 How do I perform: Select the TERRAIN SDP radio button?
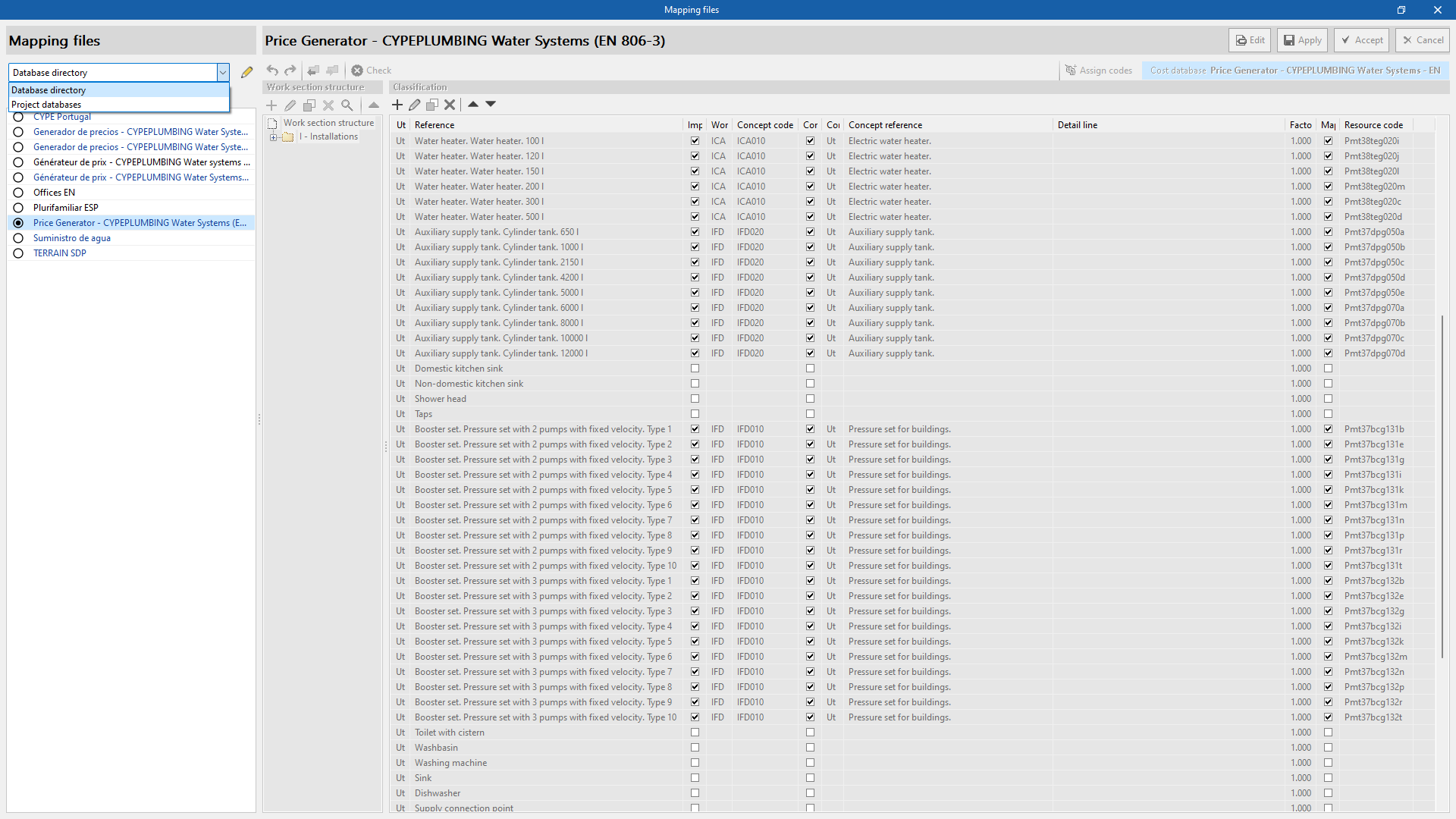(18, 253)
